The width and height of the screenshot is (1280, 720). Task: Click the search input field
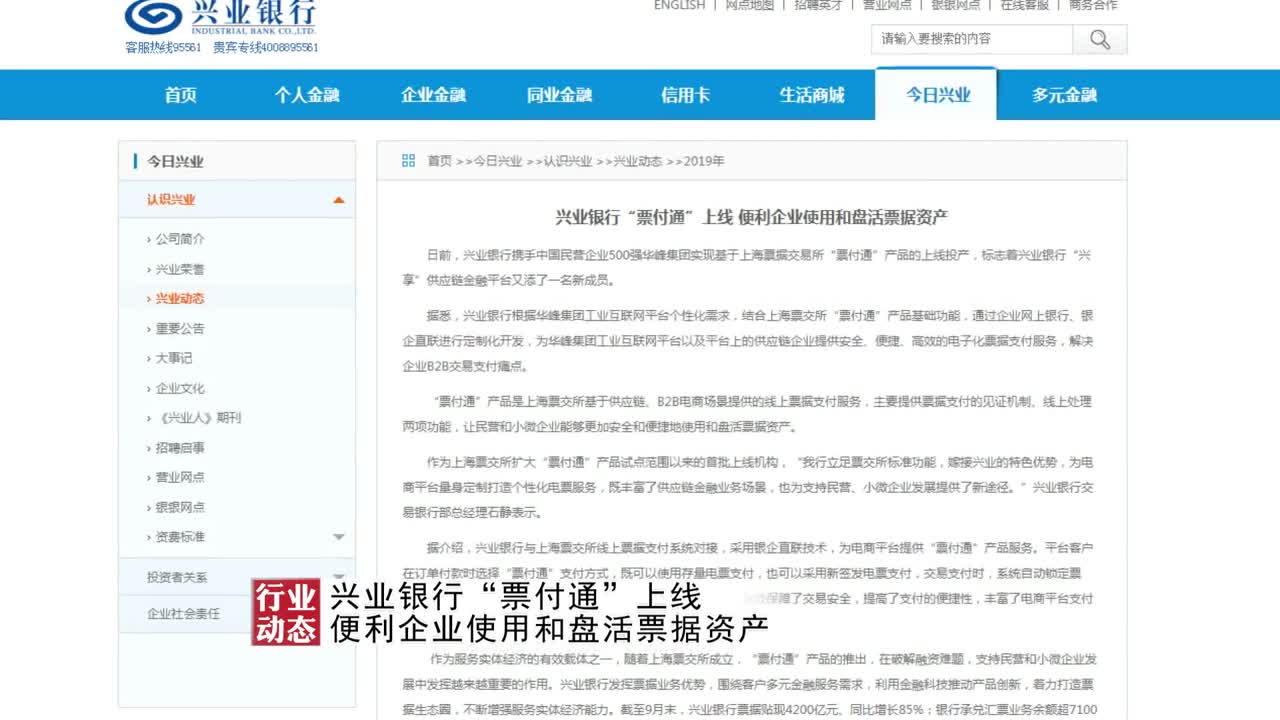click(x=970, y=39)
